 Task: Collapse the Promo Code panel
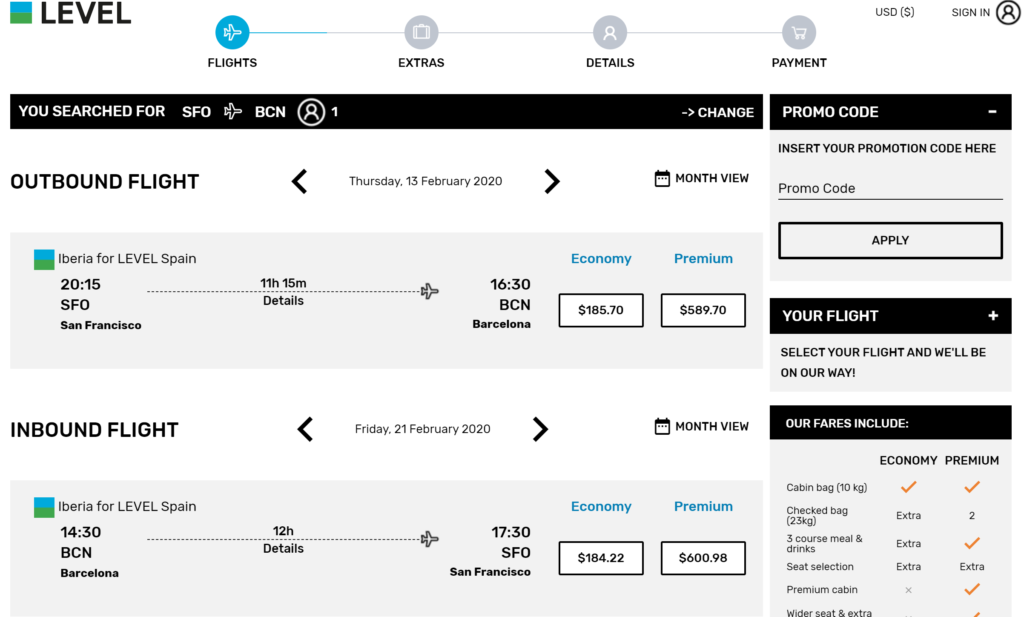click(993, 111)
